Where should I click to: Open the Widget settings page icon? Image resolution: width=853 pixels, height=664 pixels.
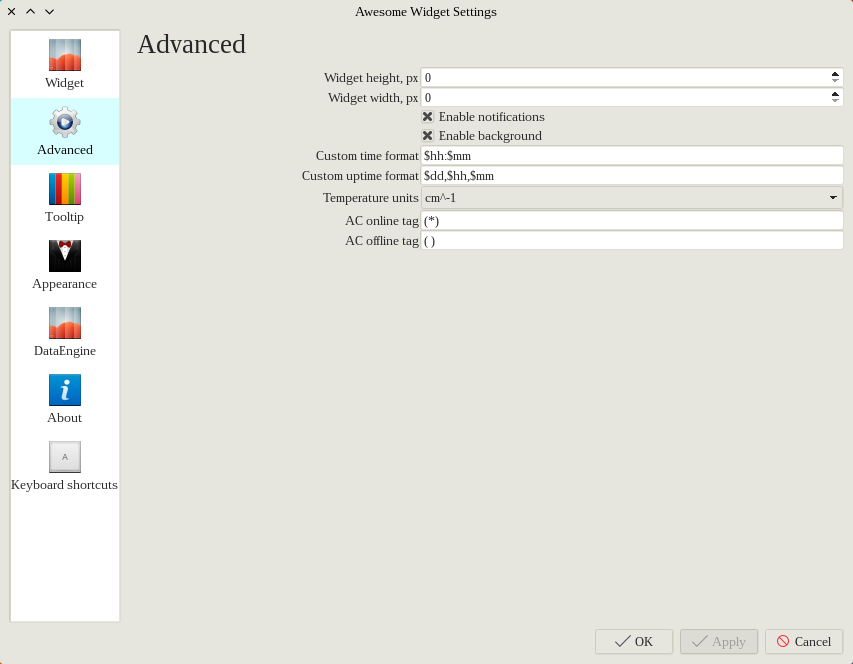point(65,55)
